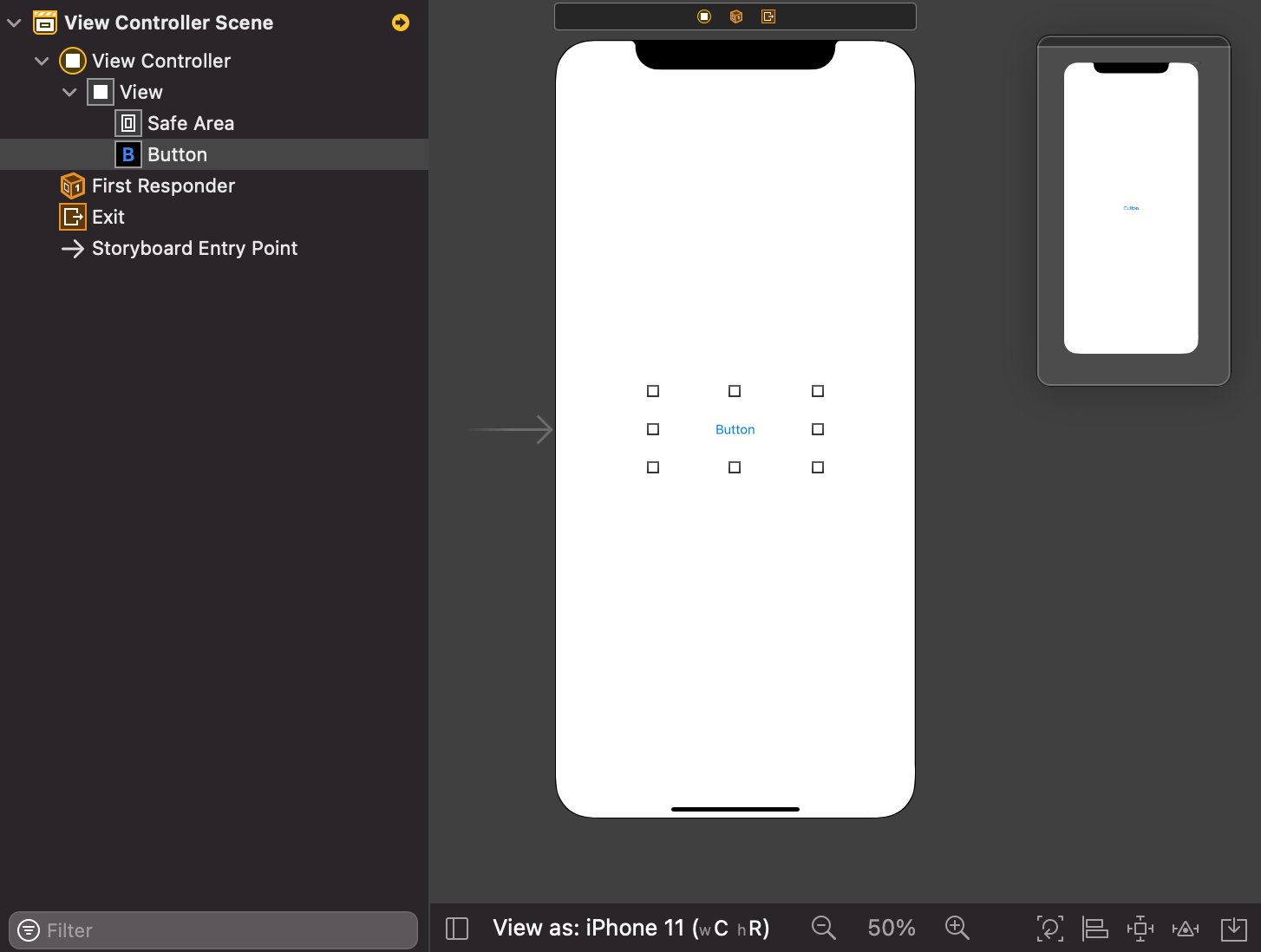
Task: Select the First Responder cube icon
Action: [735, 16]
